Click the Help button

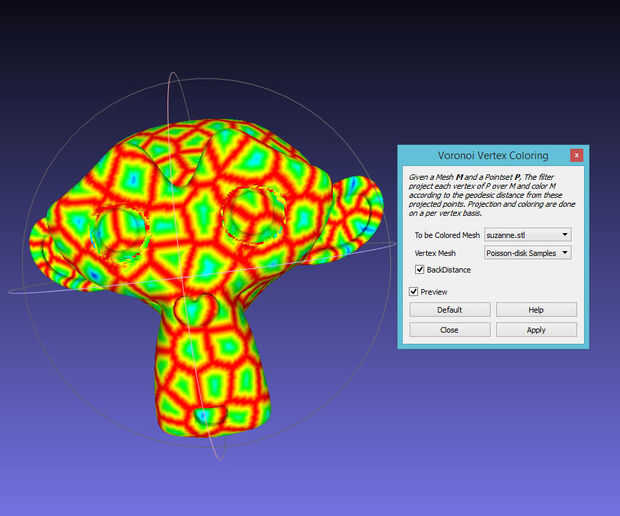click(x=536, y=310)
